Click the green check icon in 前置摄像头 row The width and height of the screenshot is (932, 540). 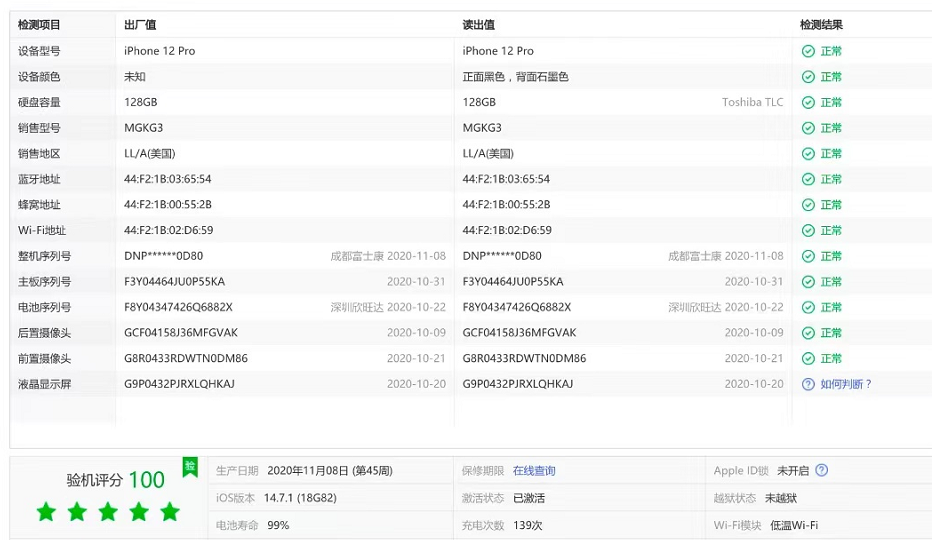[x=808, y=359]
